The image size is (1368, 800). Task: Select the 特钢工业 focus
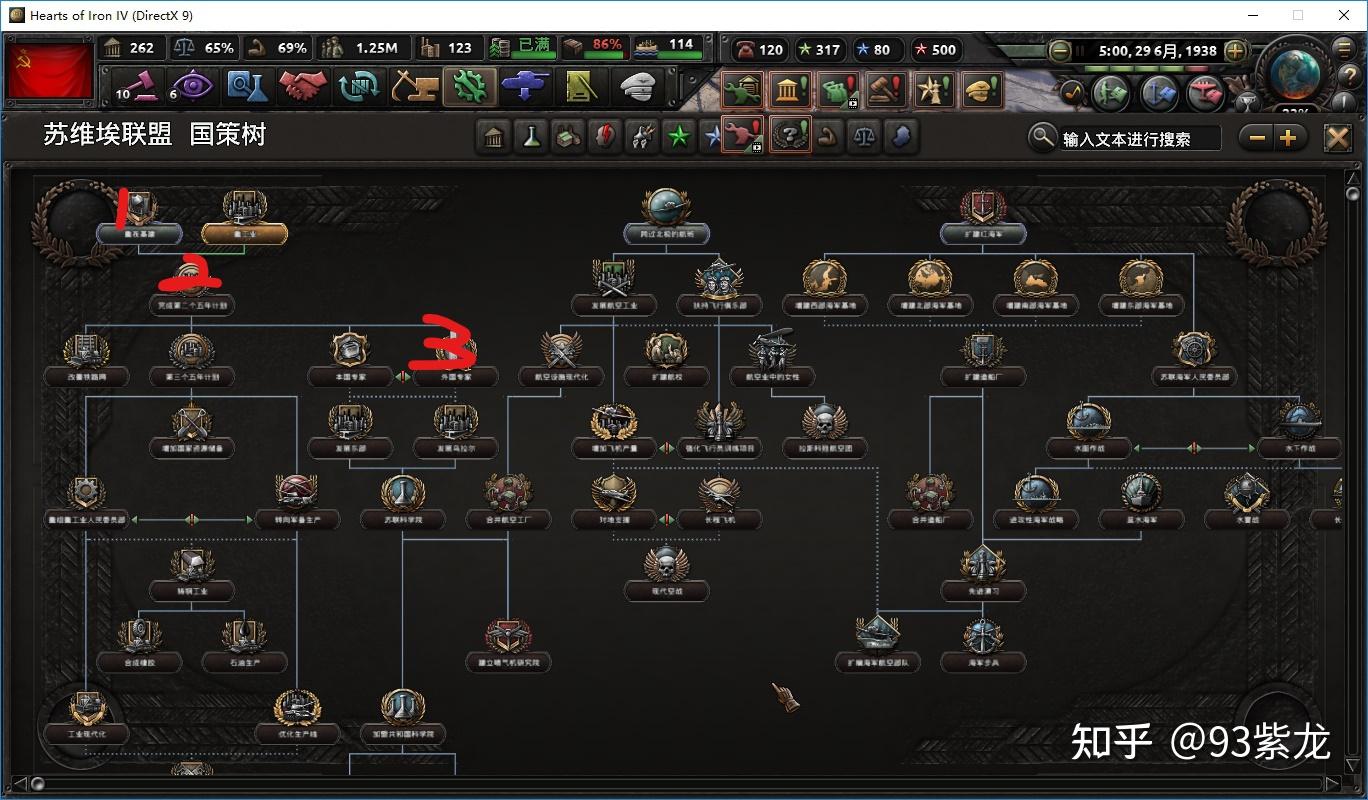click(x=192, y=575)
